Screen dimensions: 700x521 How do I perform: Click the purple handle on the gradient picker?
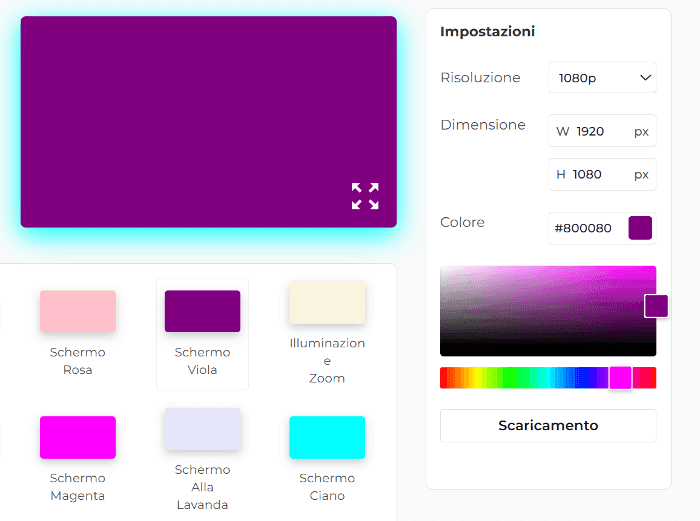tap(656, 306)
